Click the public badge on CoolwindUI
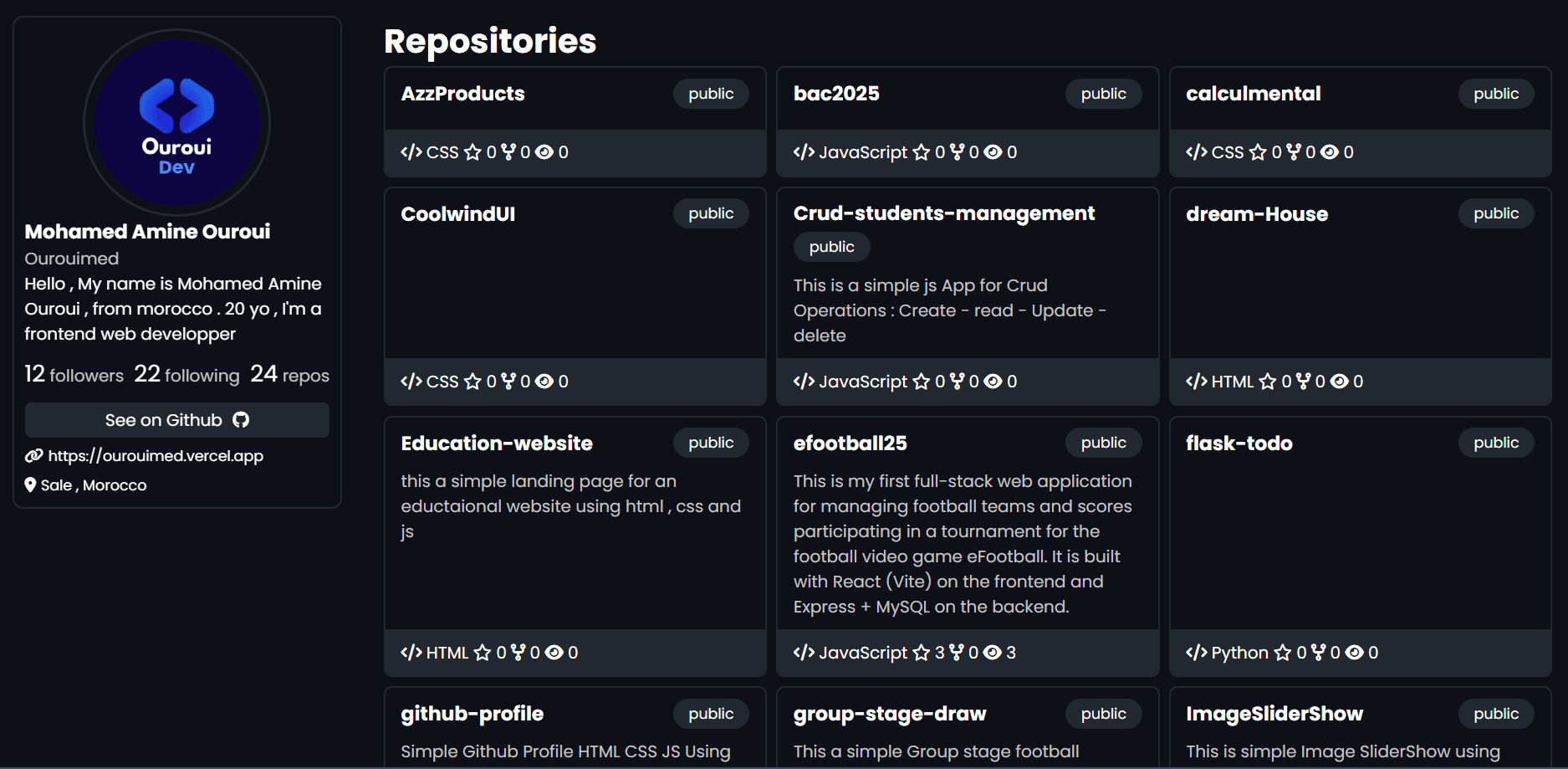The width and height of the screenshot is (1568, 769). [x=710, y=213]
